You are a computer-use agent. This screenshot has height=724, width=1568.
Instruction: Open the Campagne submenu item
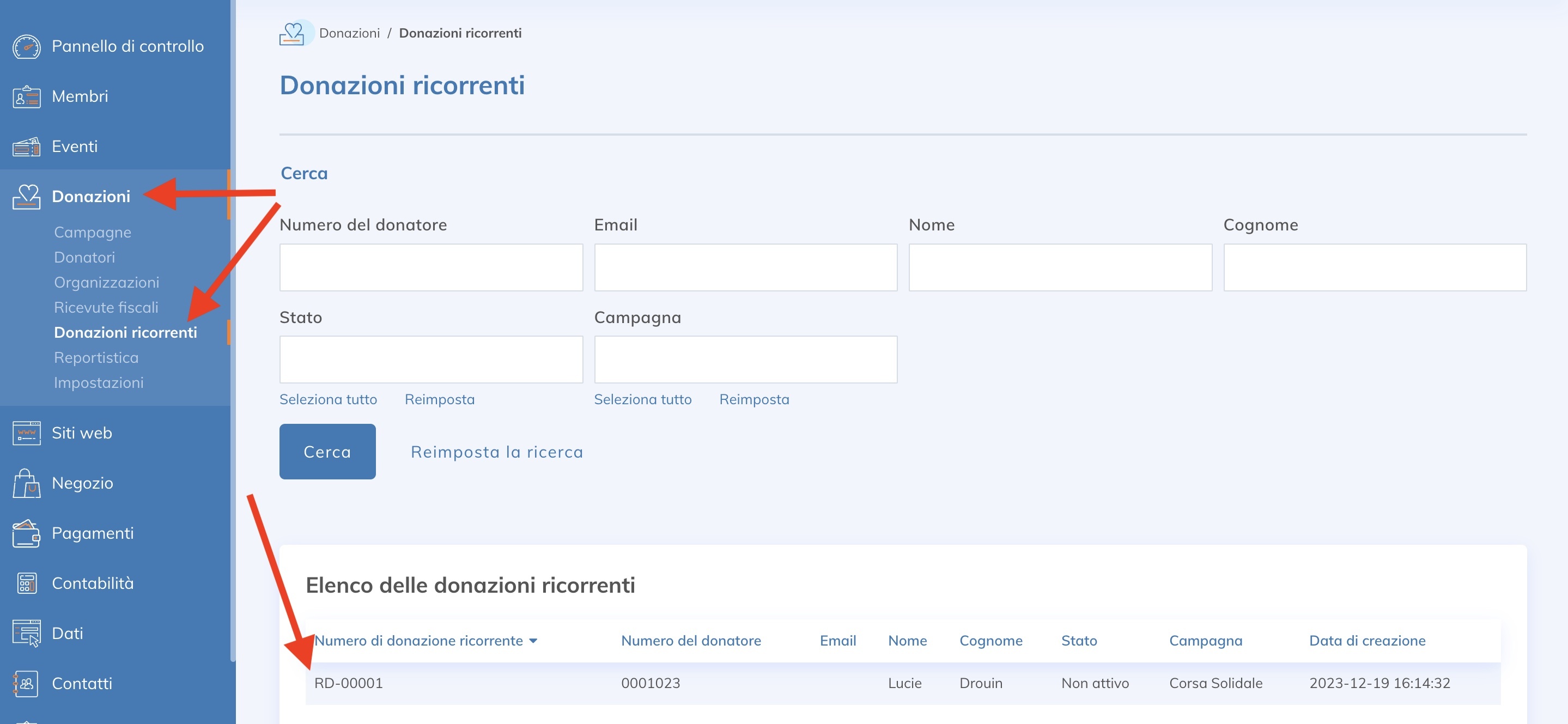pyautogui.click(x=93, y=233)
